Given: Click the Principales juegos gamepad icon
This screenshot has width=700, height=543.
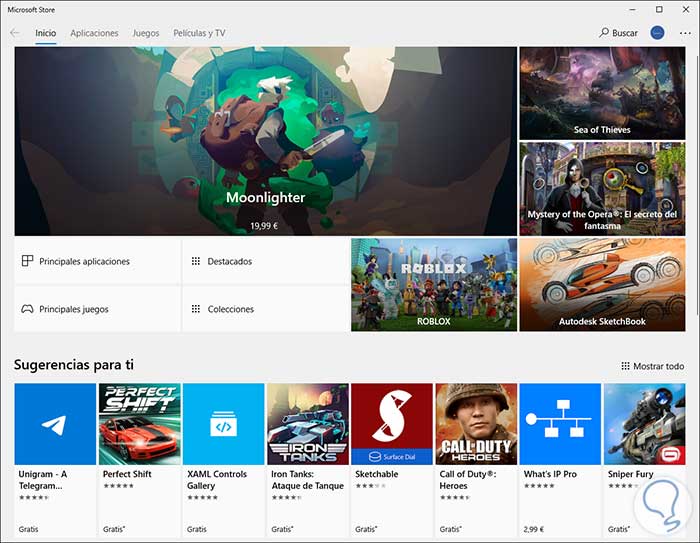Looking at the screenshot, I should pos(27,309).
